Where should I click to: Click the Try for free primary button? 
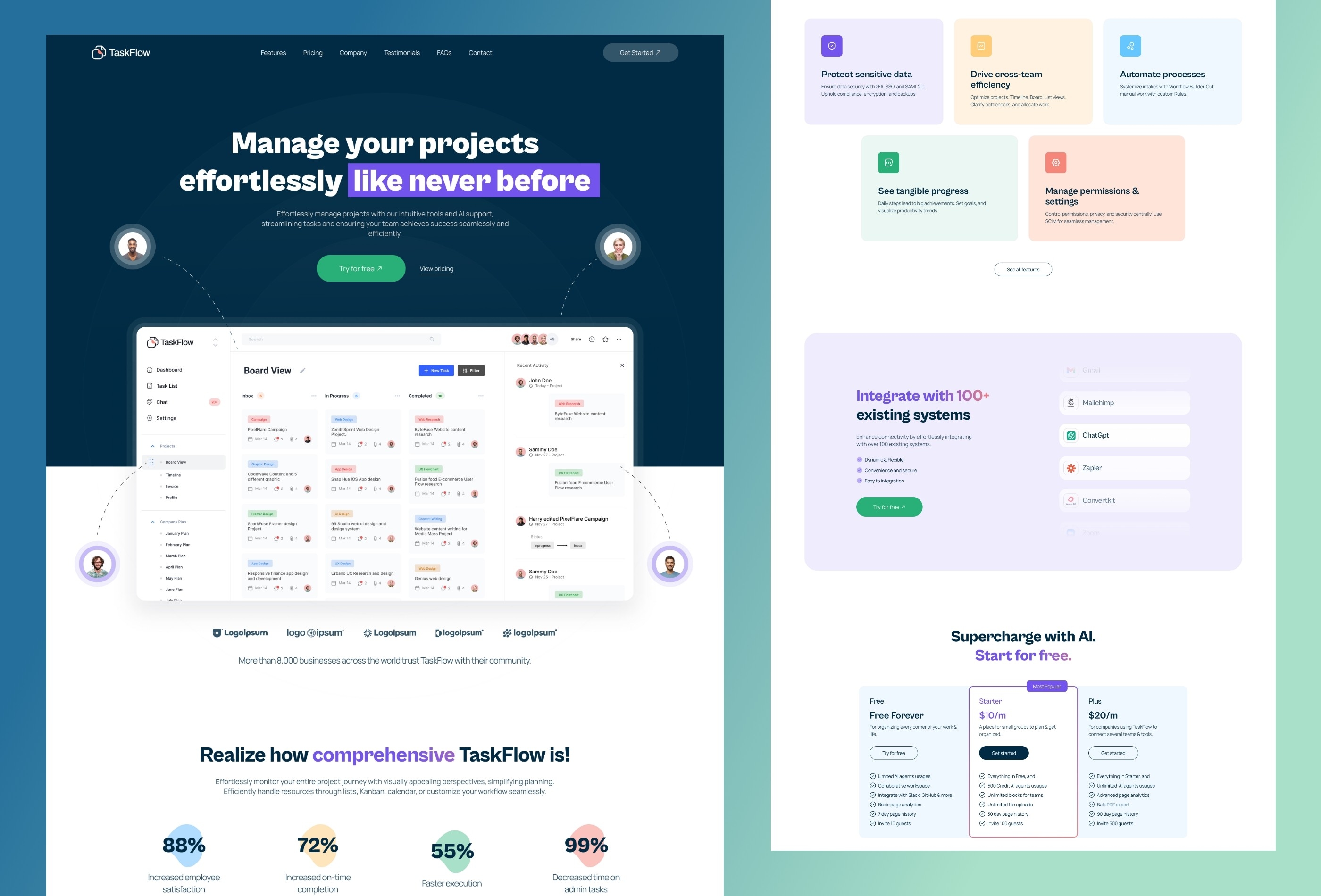361,268
